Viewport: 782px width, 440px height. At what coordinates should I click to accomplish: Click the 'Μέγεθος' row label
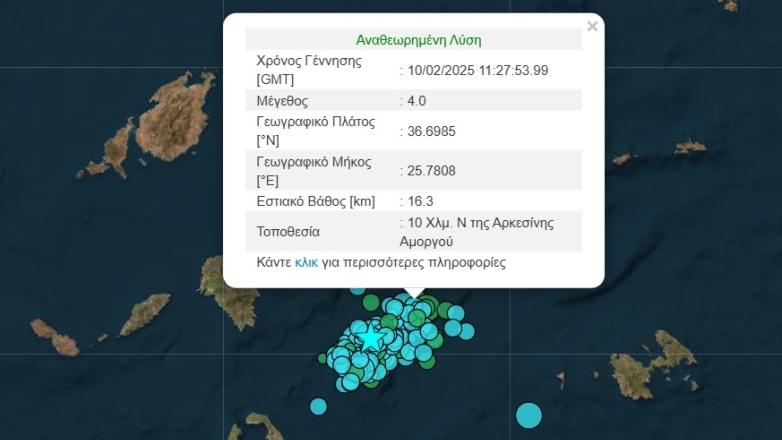[282, 101]
